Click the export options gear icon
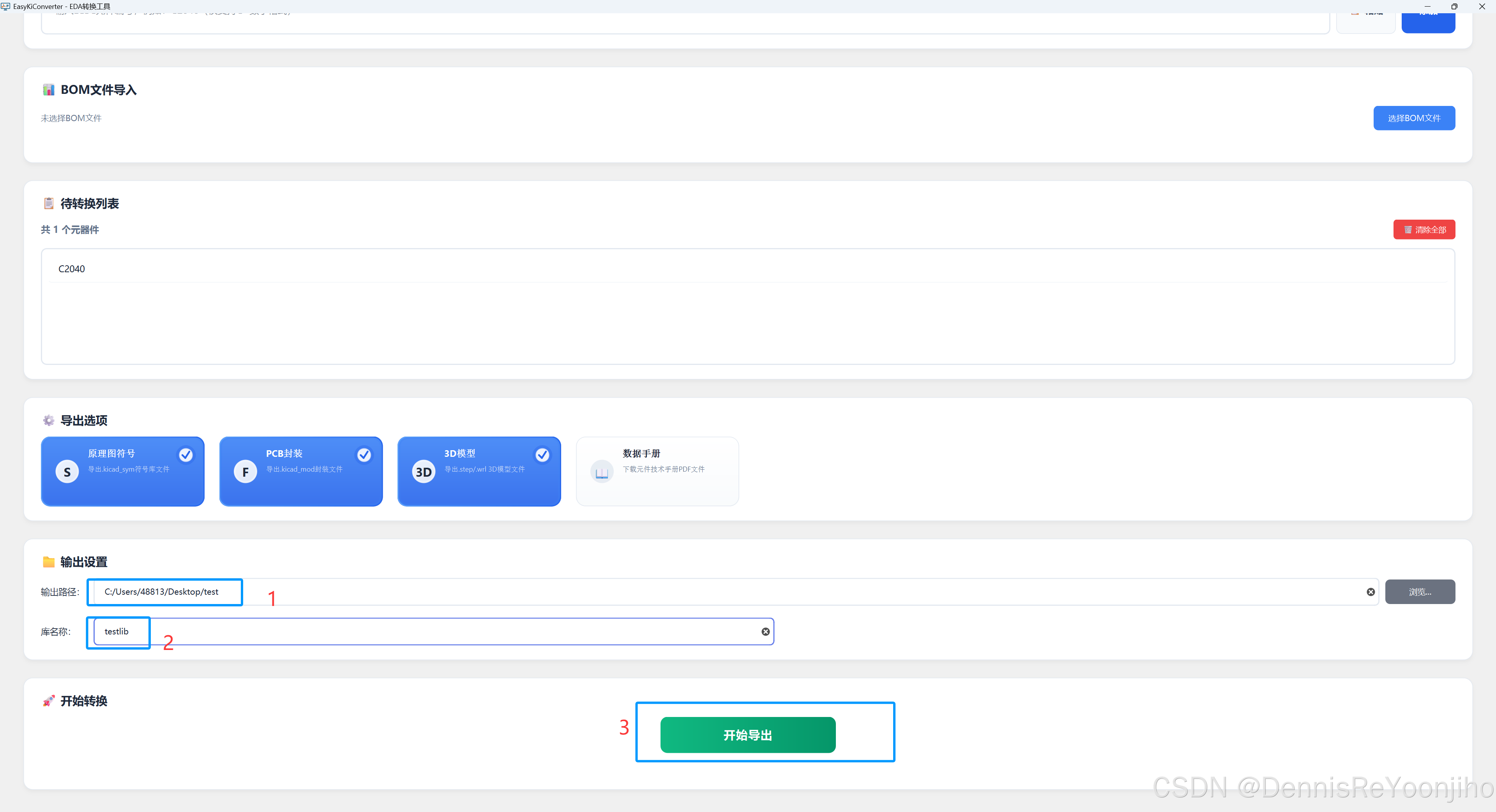This screenshot has height=812, width=1496. click(x=49, y=420)
